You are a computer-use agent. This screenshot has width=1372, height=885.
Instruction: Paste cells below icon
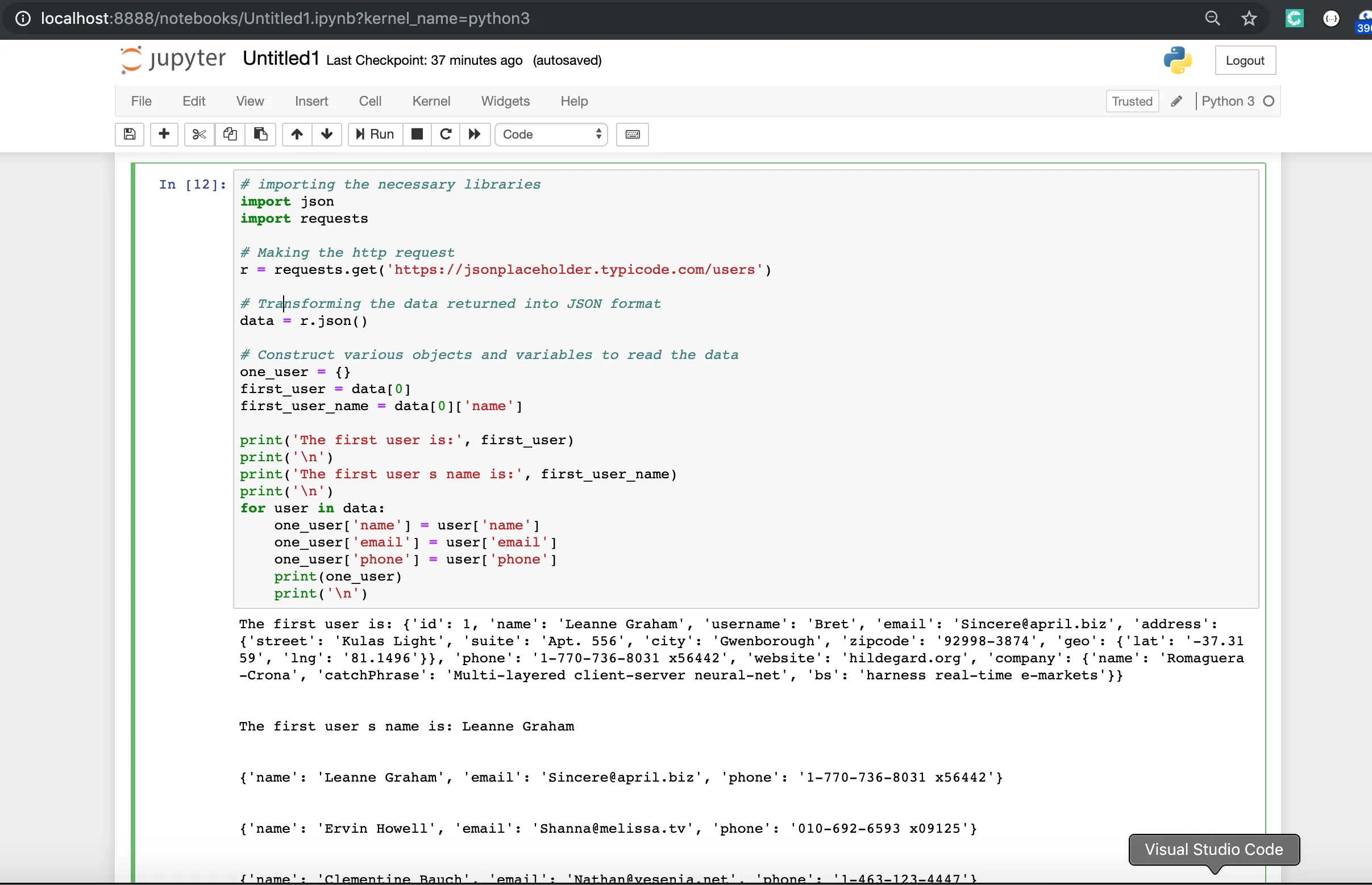260,134
